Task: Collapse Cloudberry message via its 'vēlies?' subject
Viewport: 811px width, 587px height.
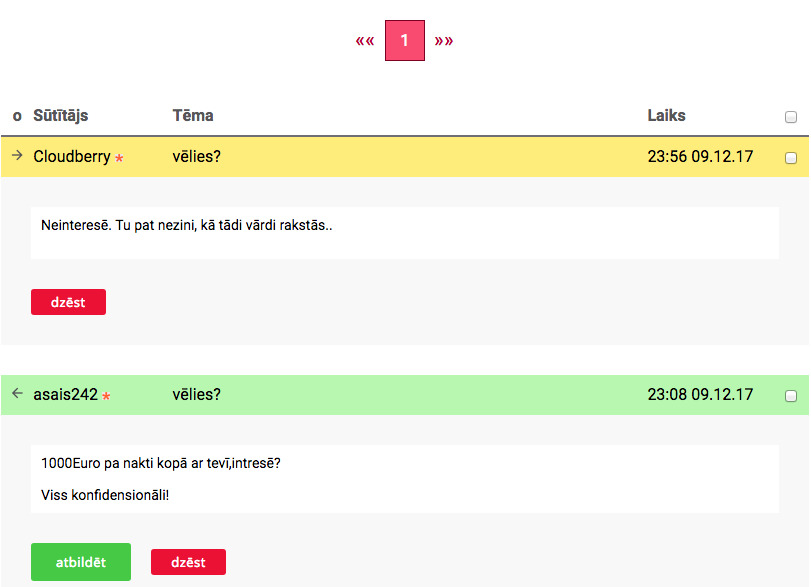Action: [196, 157]
